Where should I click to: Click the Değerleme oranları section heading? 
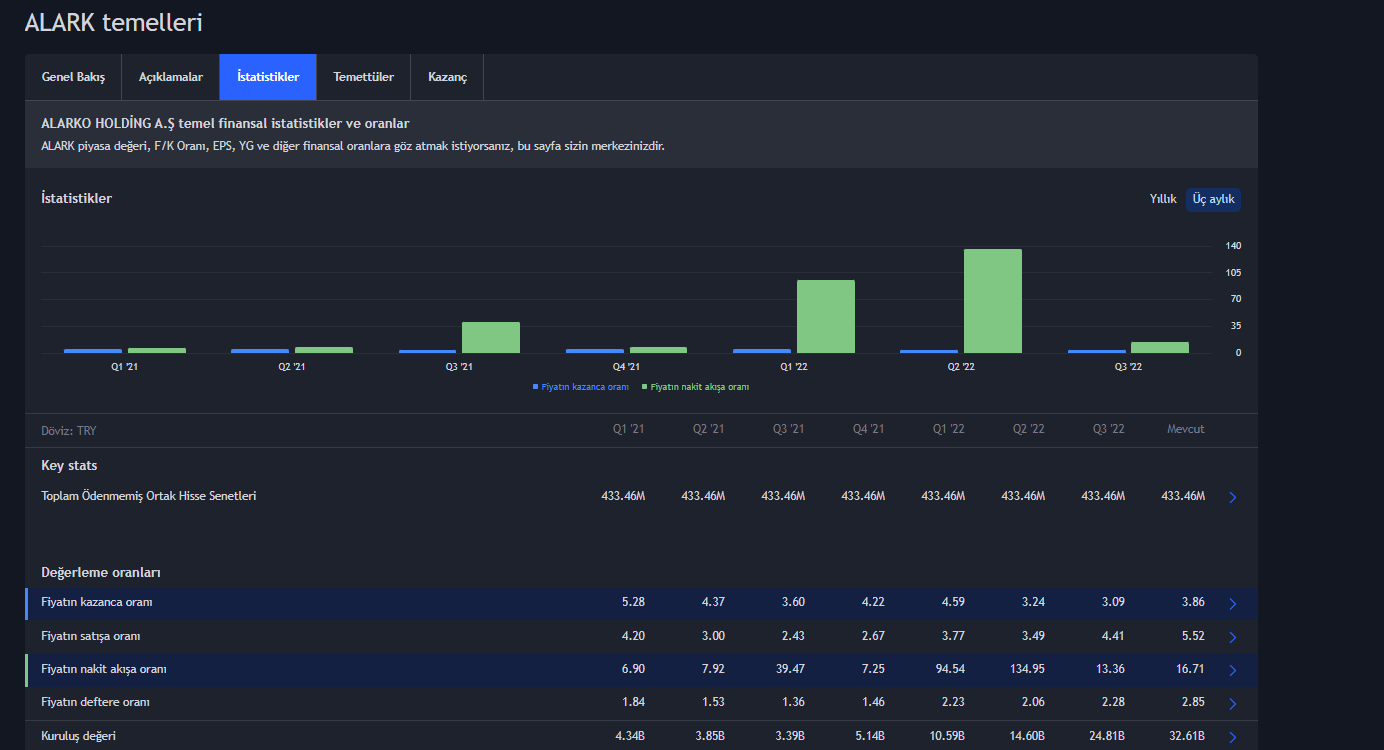101,573
